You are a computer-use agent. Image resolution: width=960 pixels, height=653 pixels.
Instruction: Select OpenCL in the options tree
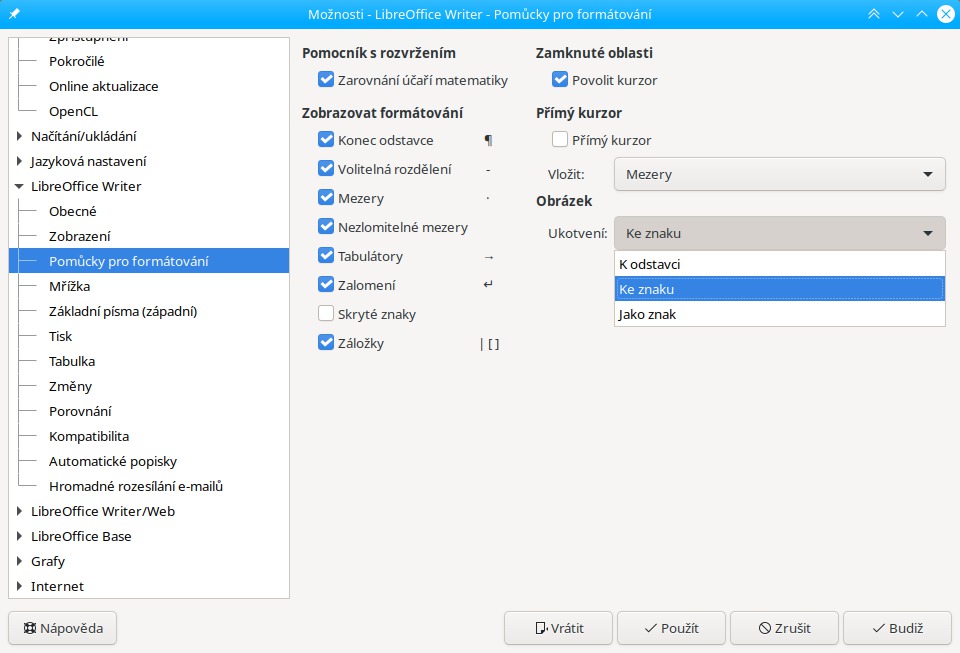[73, 111]
